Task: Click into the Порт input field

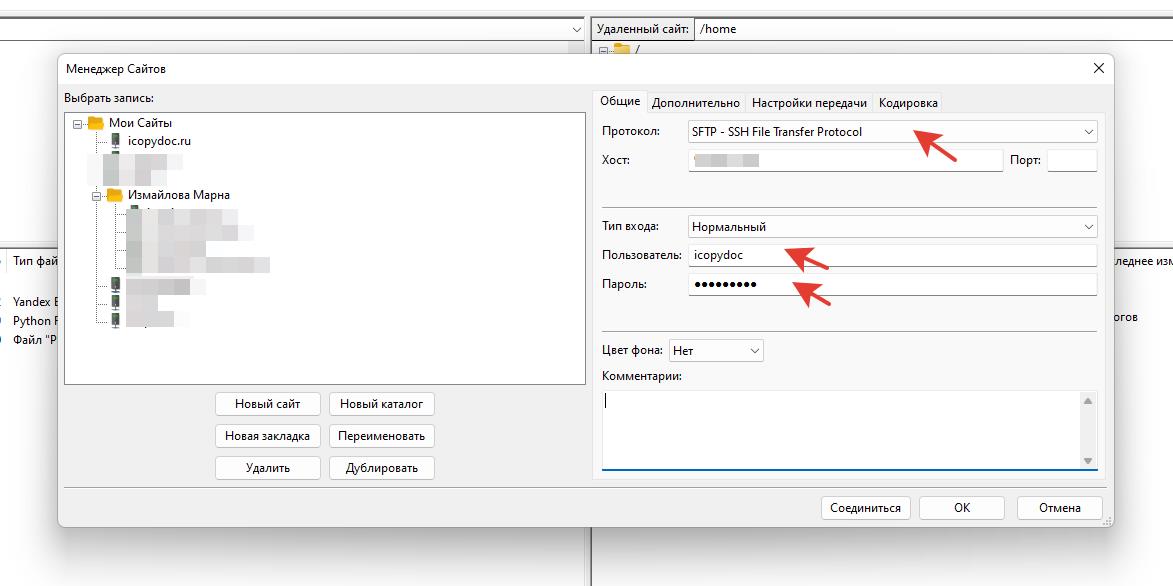Action: pyautogui.click(x=1071, y=160)
